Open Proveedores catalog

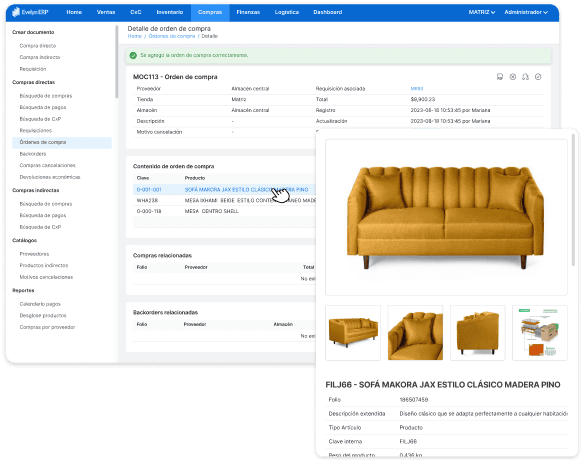tap(34, 254)
